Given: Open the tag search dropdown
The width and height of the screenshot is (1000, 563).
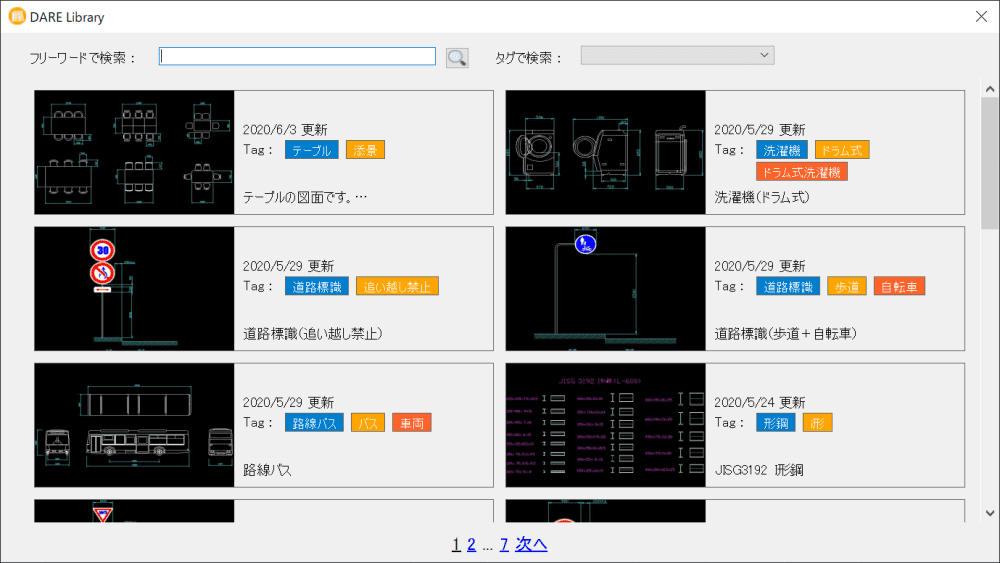Looking at the screenshot, I should pos(677,55).
